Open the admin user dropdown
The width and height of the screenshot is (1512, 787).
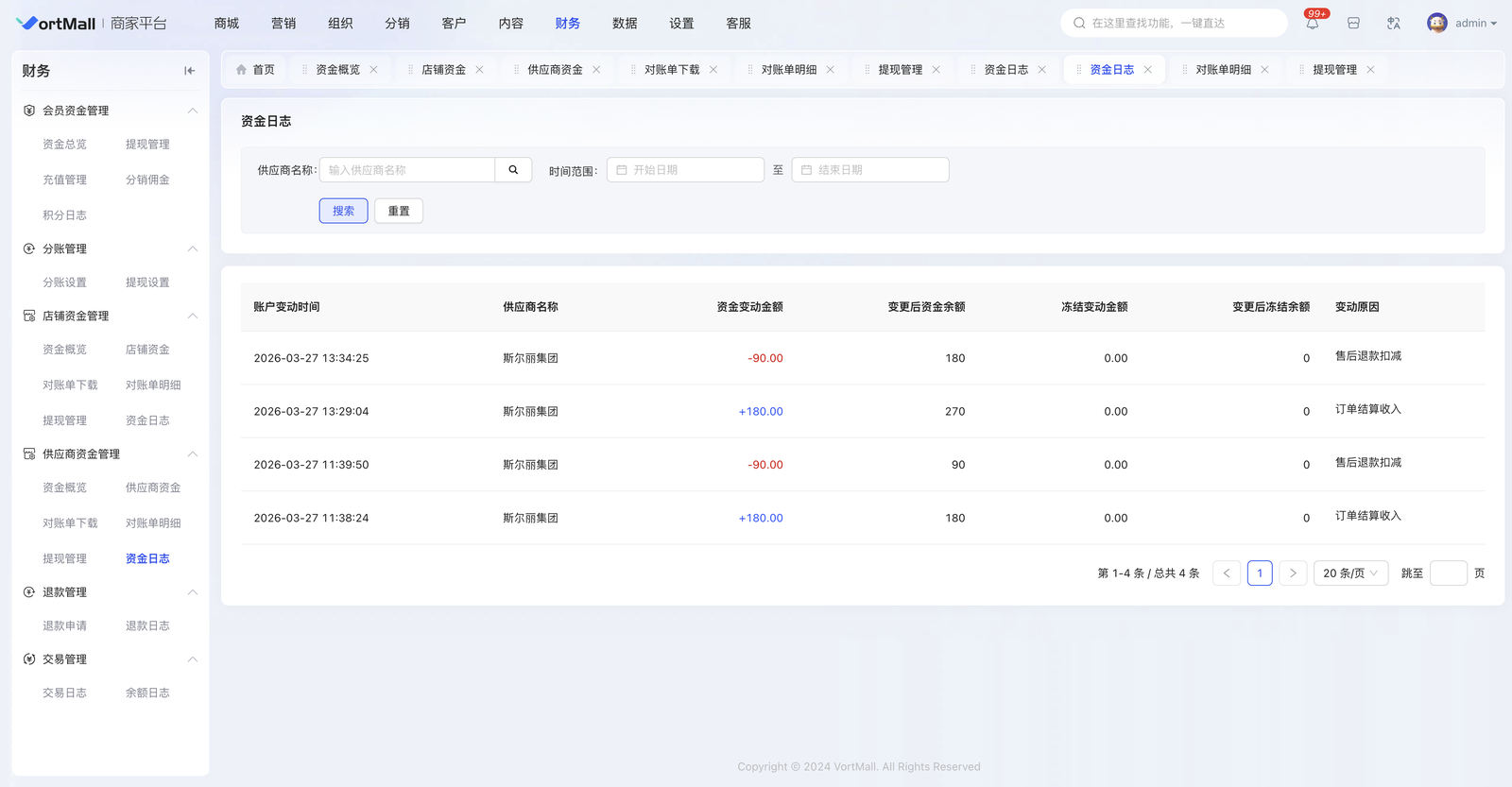[x=1475, y=24]
